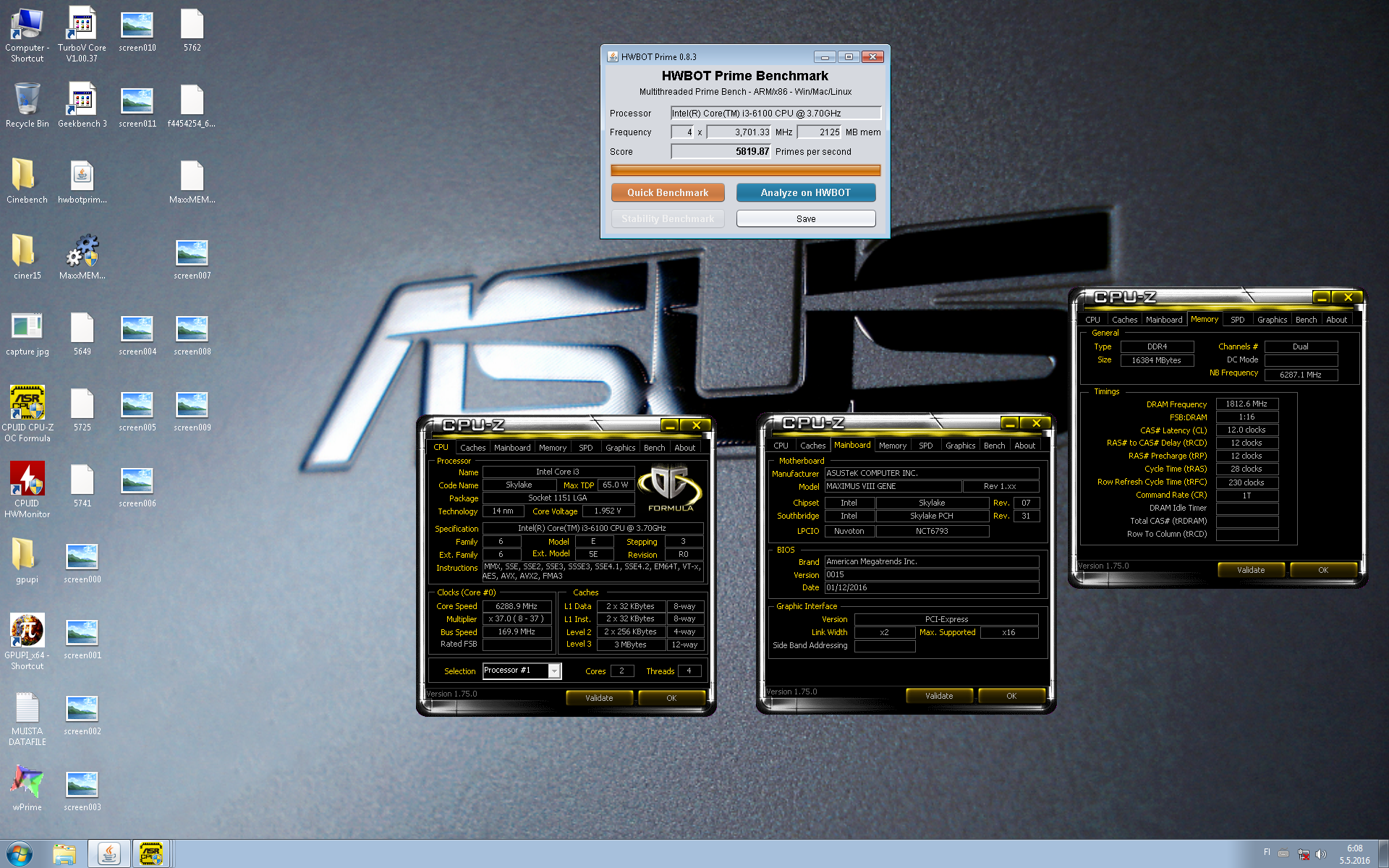Open capture jpg image file
Viewport: 1389px width, 868px height.
point(27,333)
